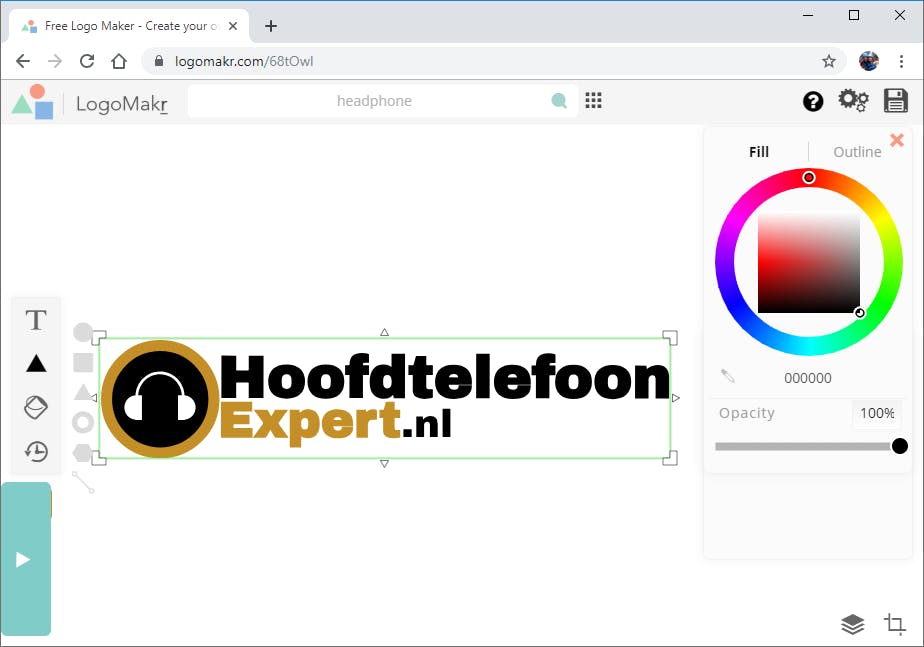
Task: Click the bottom middle resize arrow
Action: [x=384, y=464]
